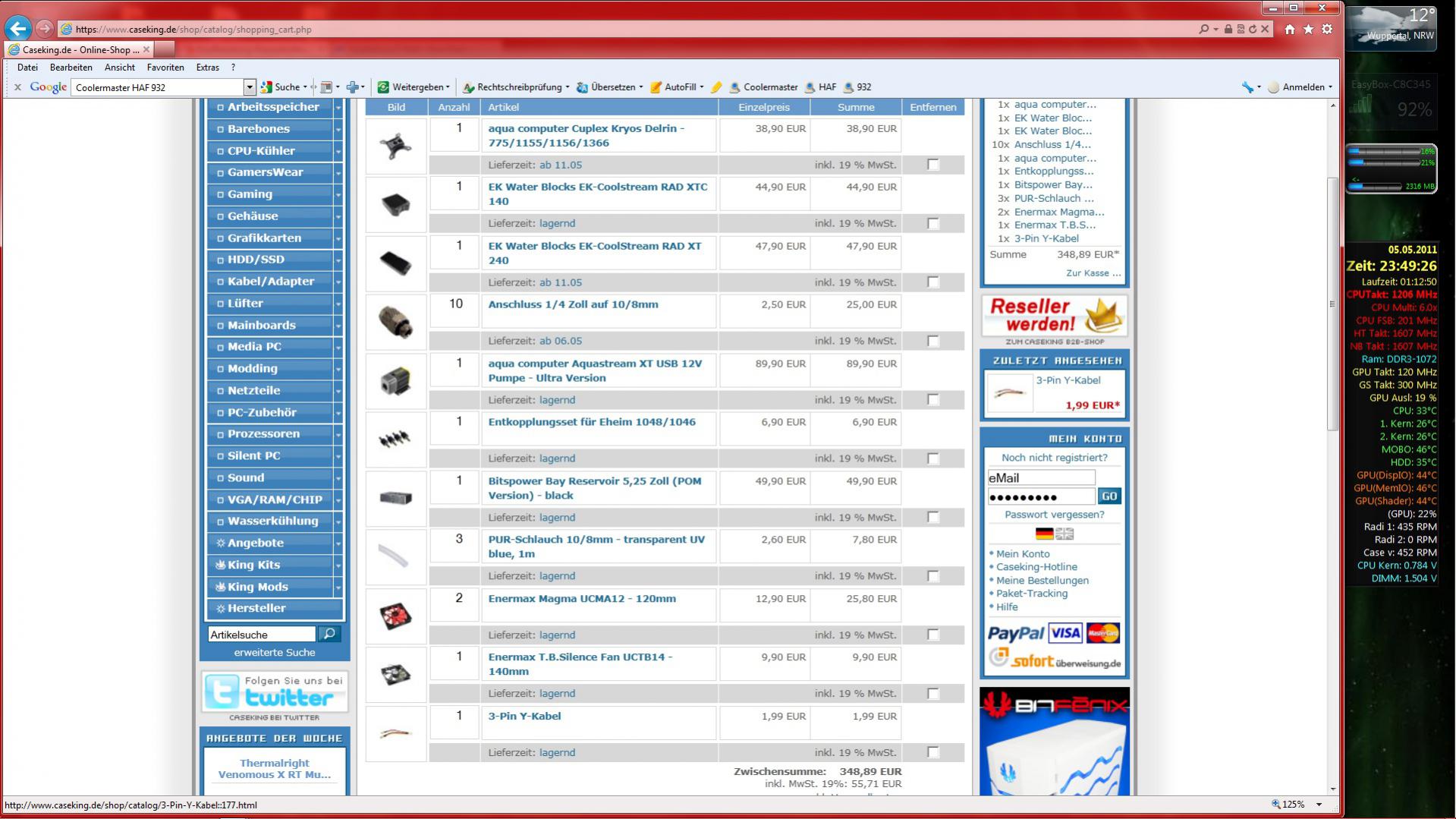Image resolution: width=1456 pixels, height=819 pixels.
Task: Click the Passwort vergessen link
Action: [1054, 515]
